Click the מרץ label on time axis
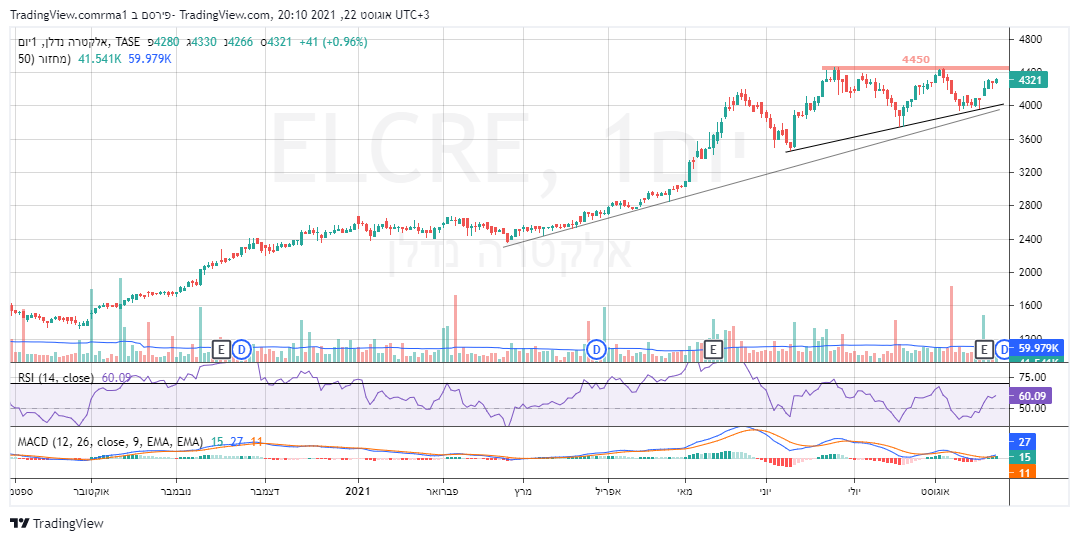 click(x=522, y=491)
